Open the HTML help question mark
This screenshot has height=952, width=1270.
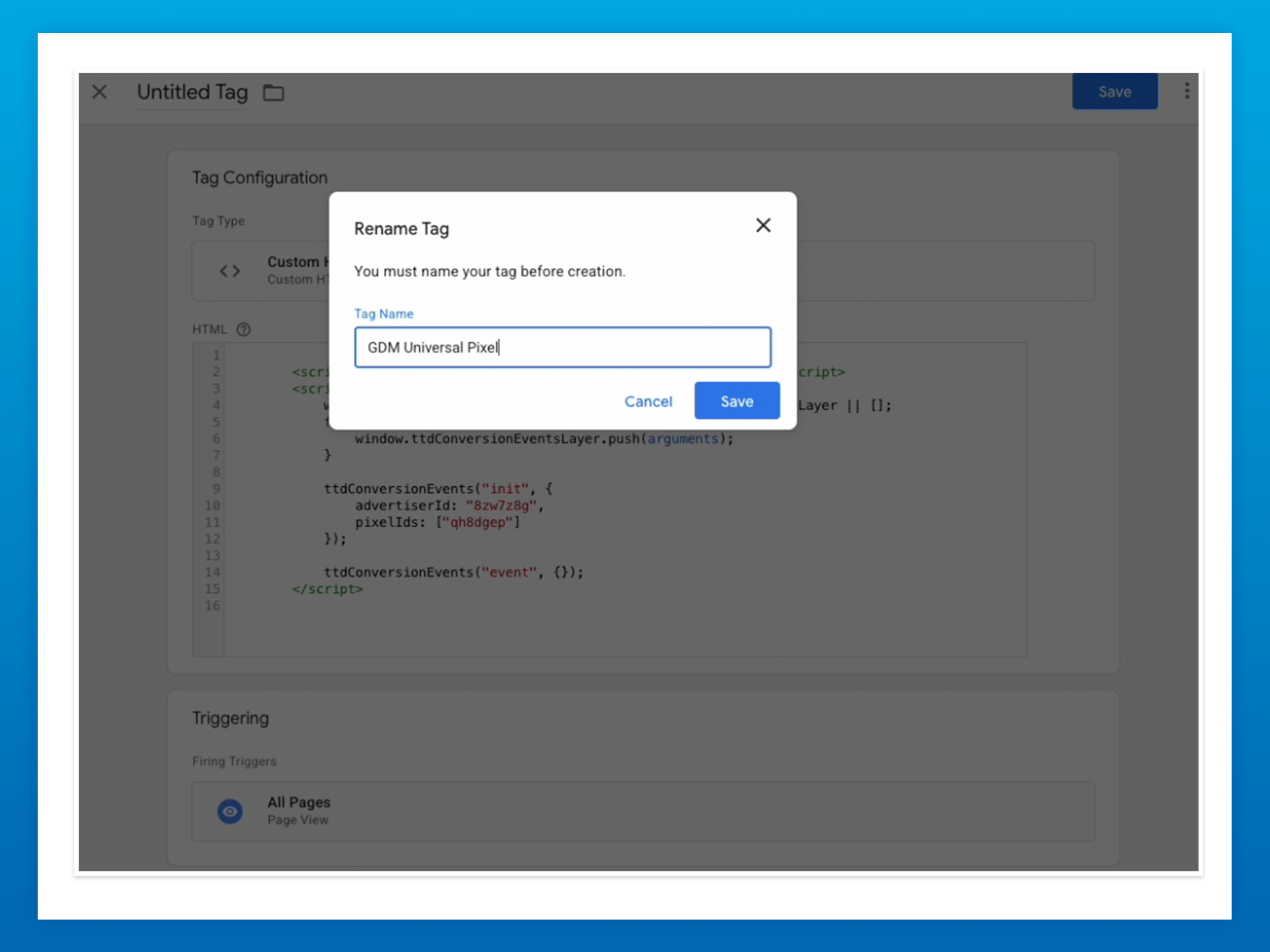[x=244, y=329]
